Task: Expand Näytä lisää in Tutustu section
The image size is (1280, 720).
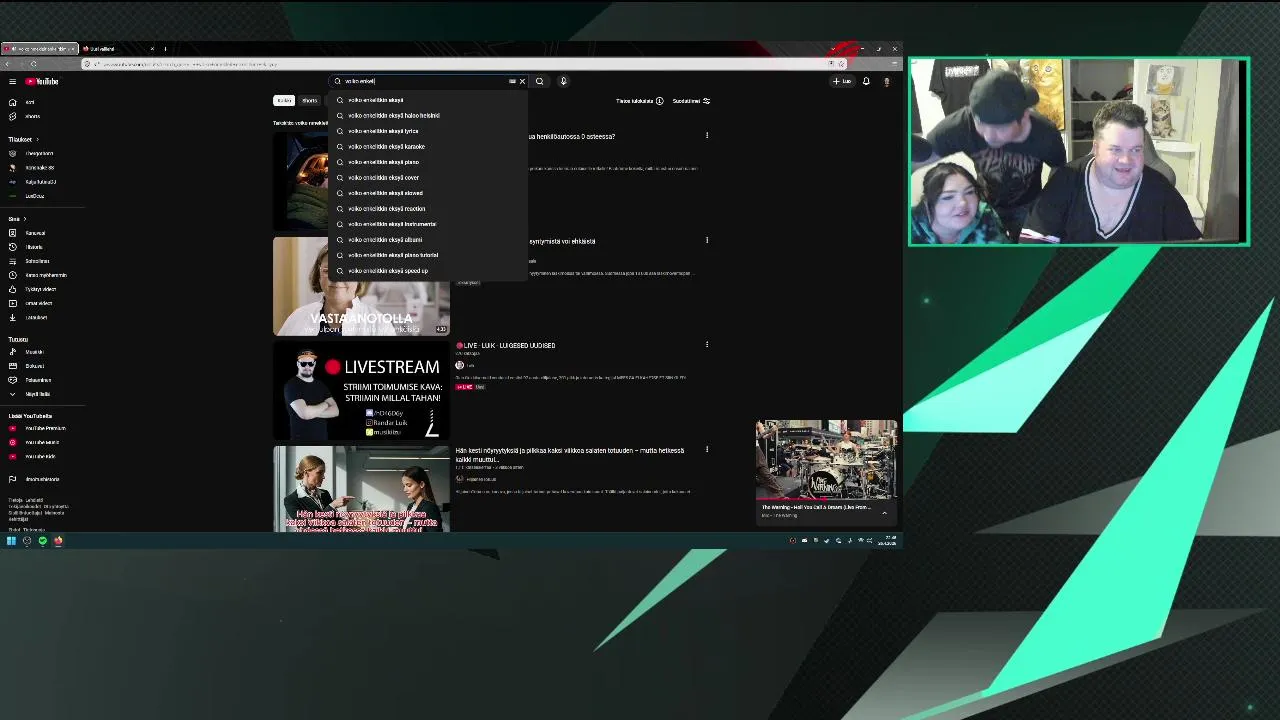Action: 32,394
